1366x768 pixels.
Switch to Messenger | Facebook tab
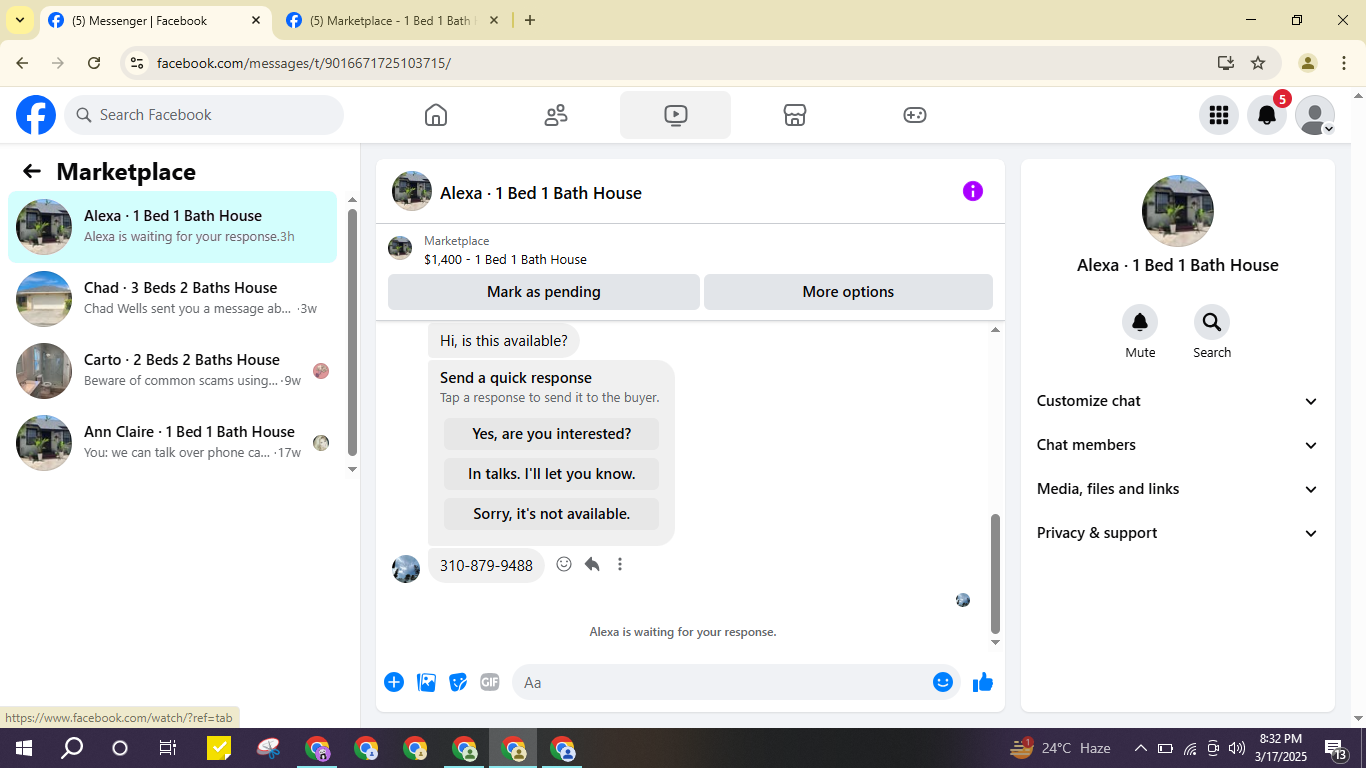point(156,20)
